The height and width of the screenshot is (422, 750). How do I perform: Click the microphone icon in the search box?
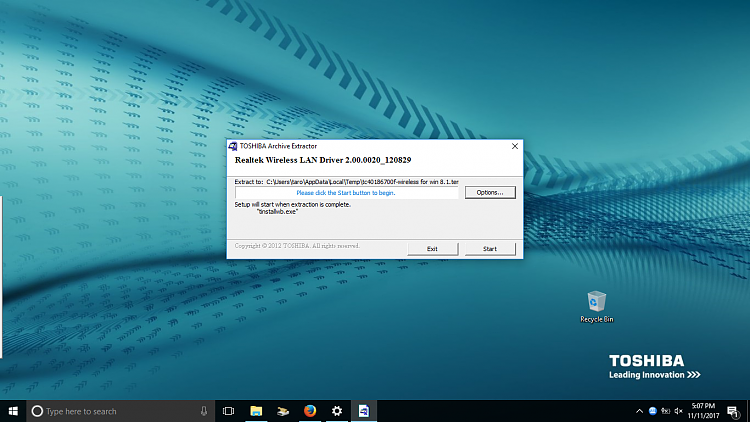[204, 411]
